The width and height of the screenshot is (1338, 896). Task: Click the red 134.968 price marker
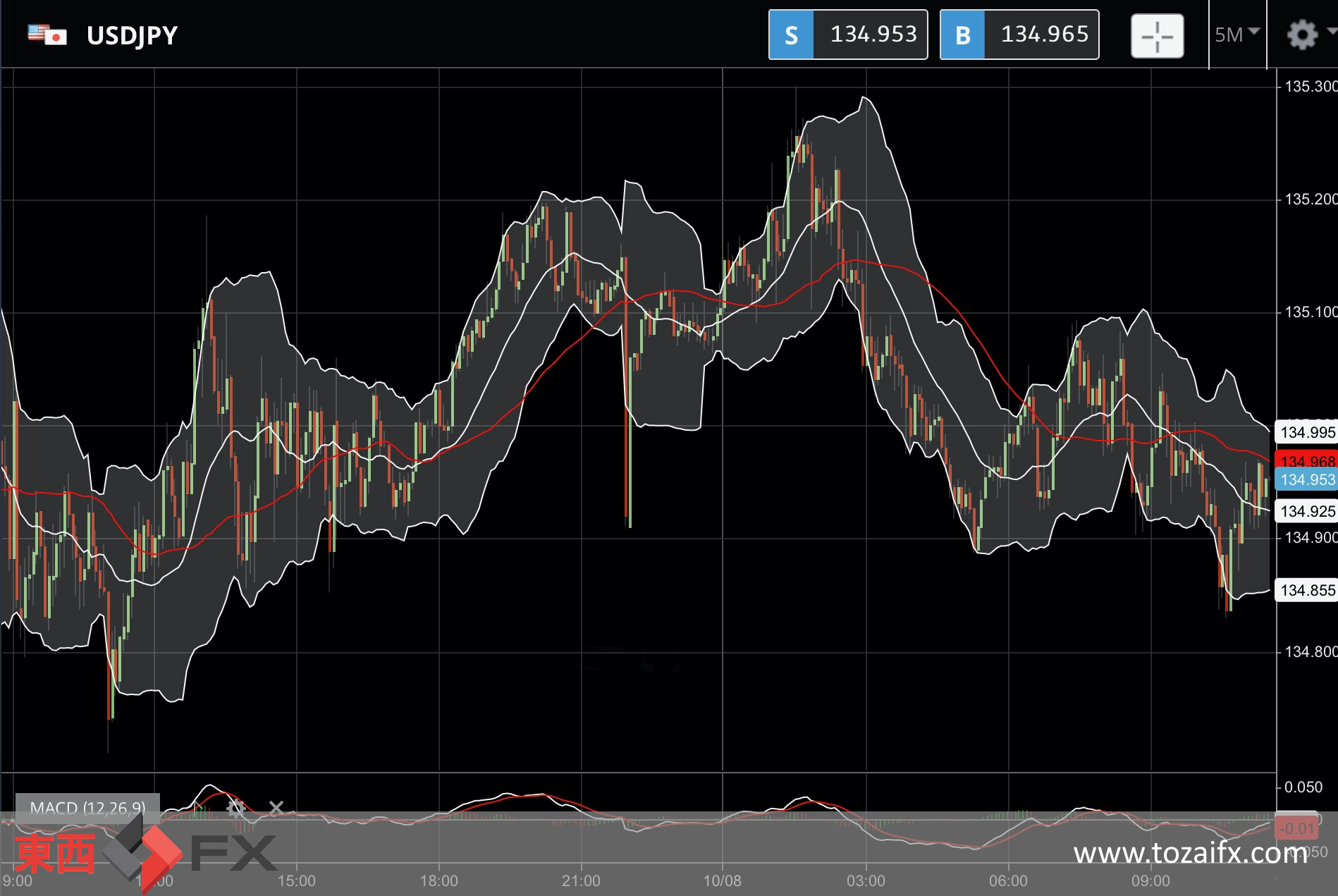coord(1307,460)
